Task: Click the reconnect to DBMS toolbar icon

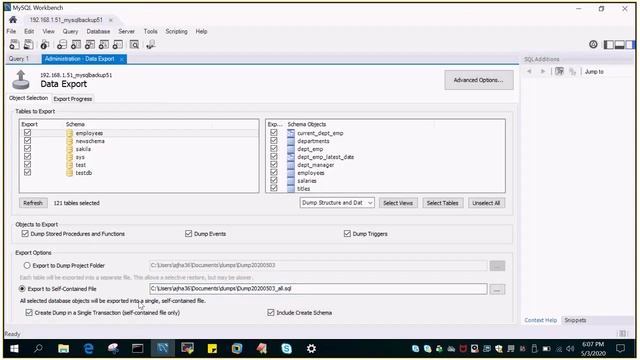Action: (151, 44)
